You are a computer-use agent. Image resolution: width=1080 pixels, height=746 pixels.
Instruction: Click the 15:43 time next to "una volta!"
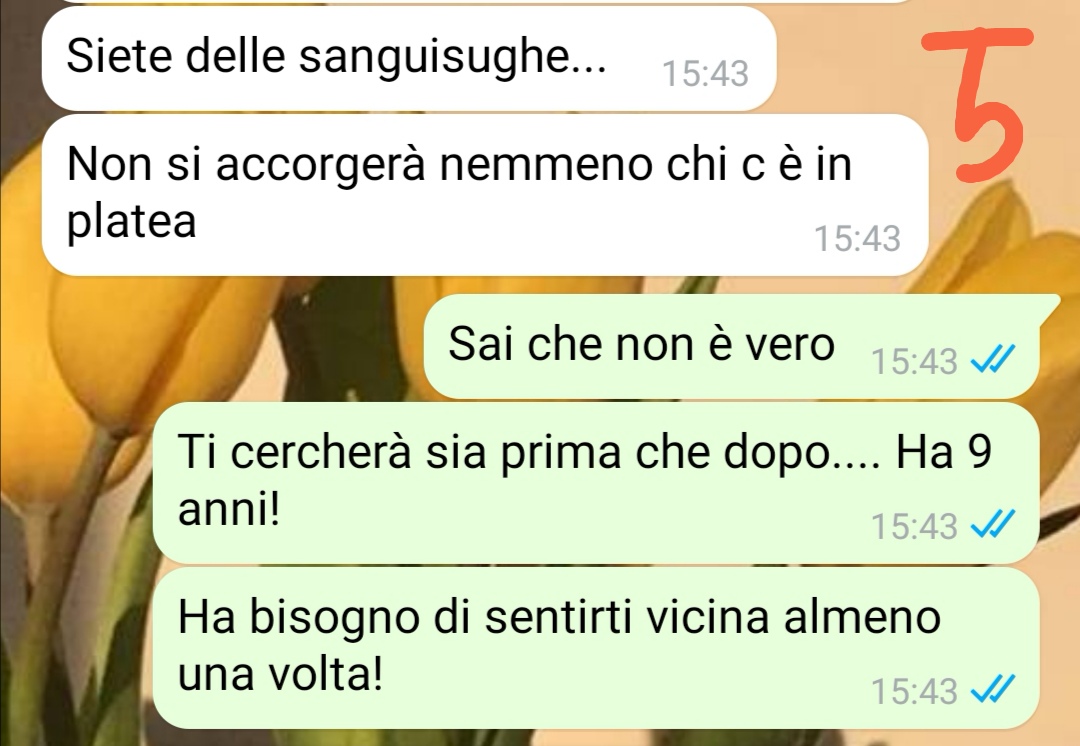915,691
